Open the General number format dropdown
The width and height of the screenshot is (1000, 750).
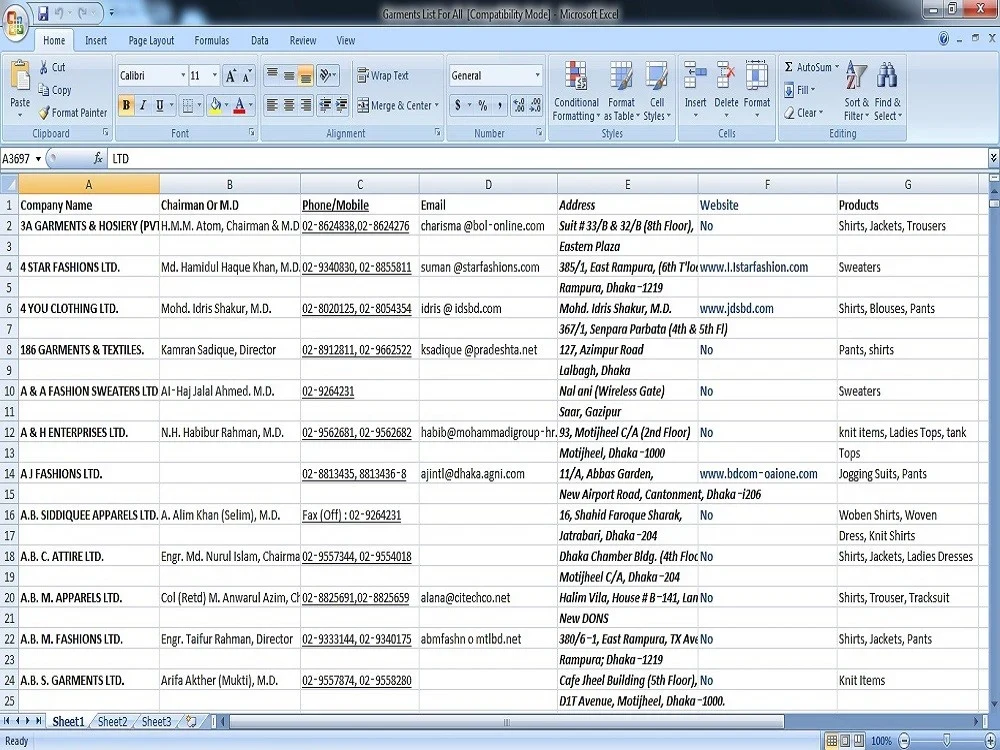[537, 76]
